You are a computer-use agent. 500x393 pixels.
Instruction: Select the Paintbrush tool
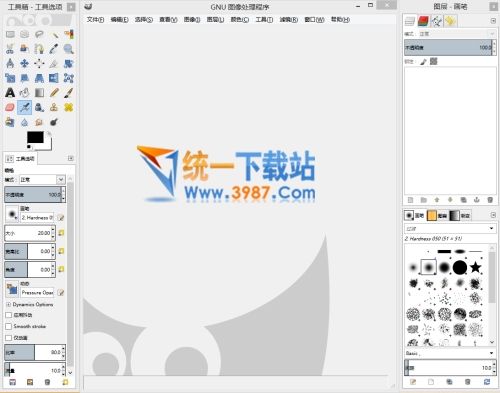click(69, 93)
